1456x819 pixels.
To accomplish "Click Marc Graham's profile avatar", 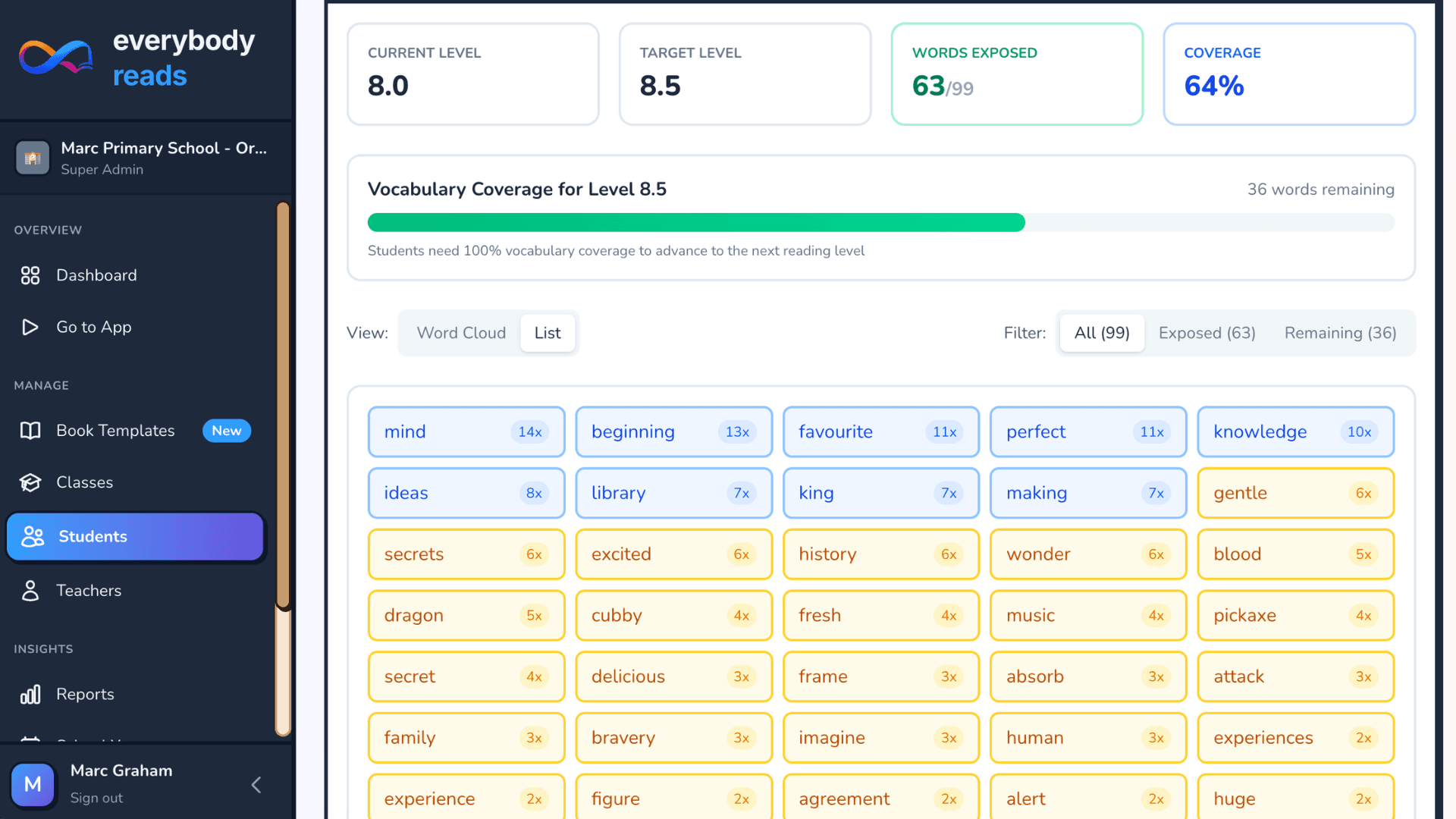I will click(33, 785).
